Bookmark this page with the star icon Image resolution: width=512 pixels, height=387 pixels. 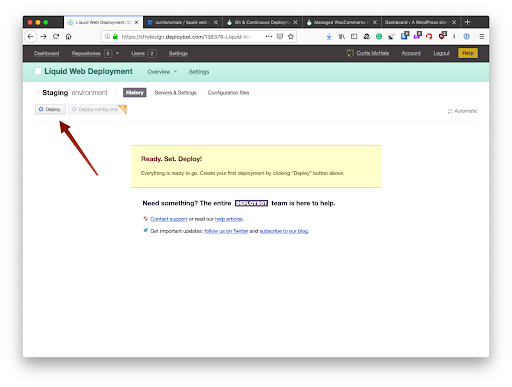291,37
